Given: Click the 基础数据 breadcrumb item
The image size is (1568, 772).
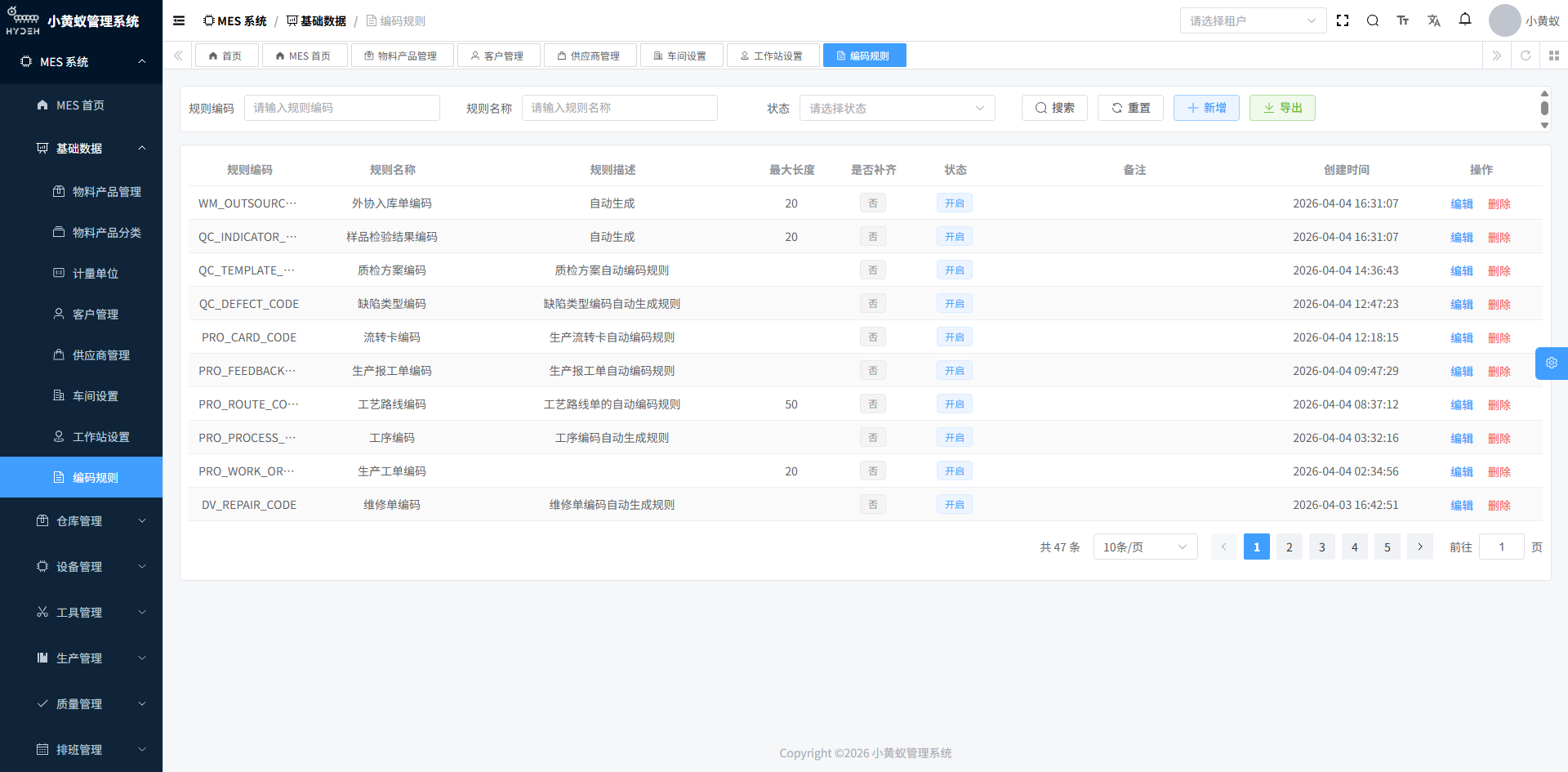Looking at the screenshot, I should tap(317, 21).
